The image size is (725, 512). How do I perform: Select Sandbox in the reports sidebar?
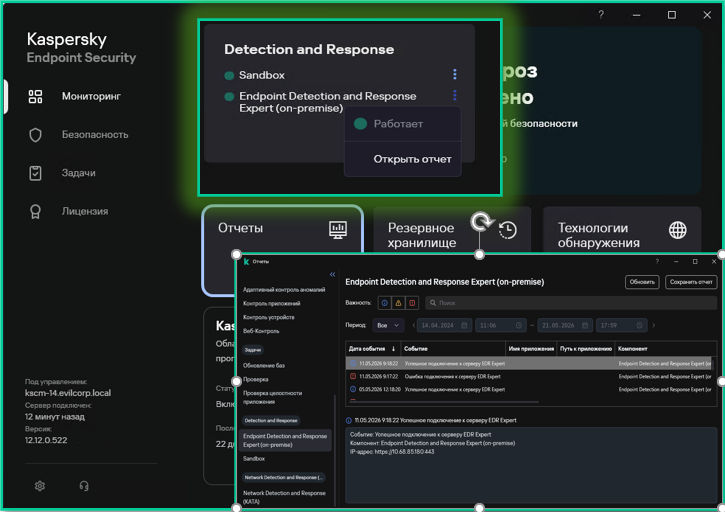click(254, 459)
